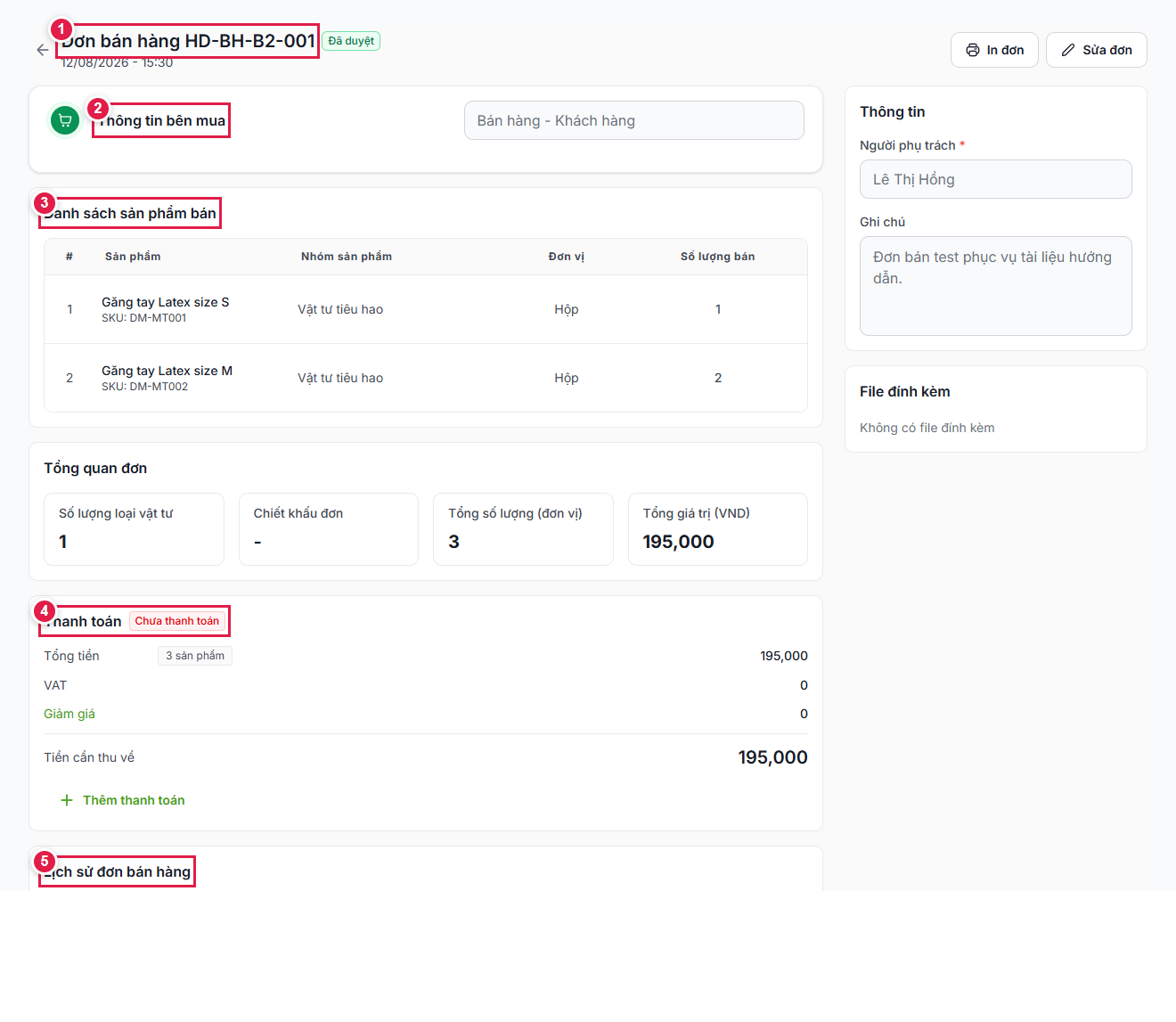Image resolution: width=1176 pixels, height=1022 pixels.
Task: Click the File đính kèm heading
Action: [905, 391]
